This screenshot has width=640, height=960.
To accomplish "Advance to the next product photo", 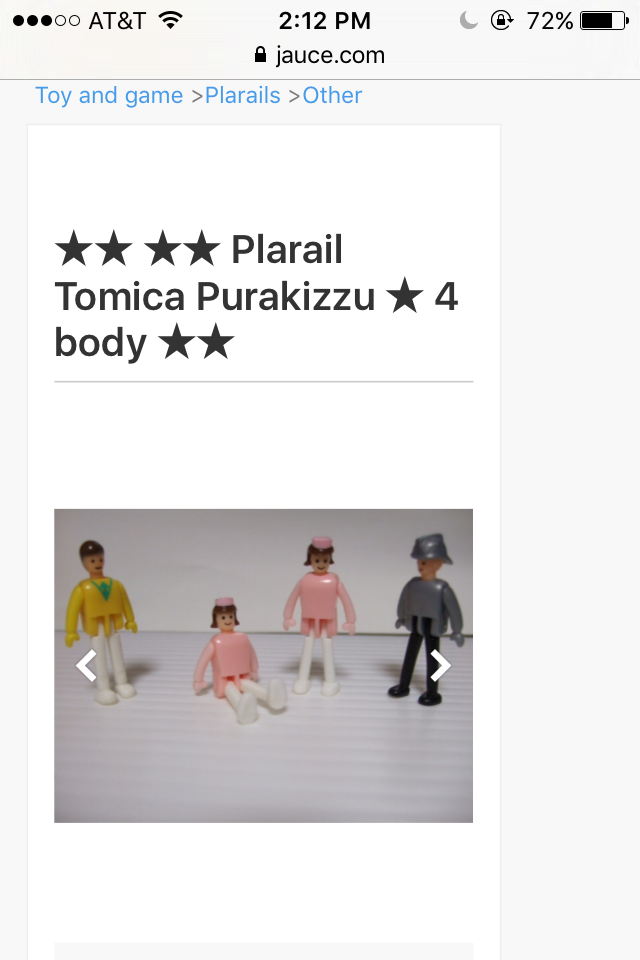I will [440, 666].
